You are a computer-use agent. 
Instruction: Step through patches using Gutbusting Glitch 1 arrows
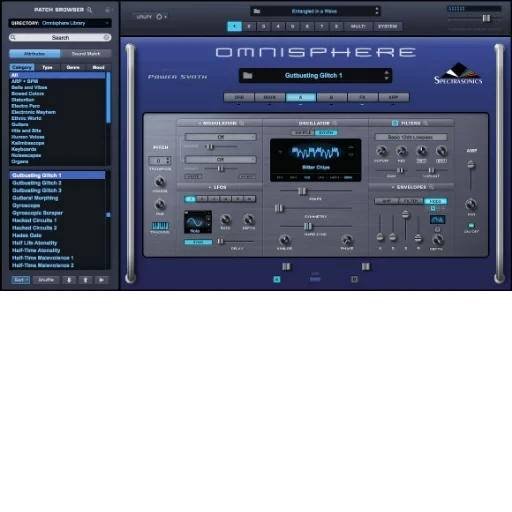[x=386, y=75]
